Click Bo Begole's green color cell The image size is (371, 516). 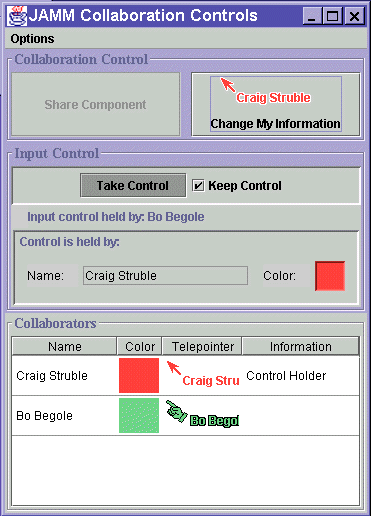click(139, 415)
